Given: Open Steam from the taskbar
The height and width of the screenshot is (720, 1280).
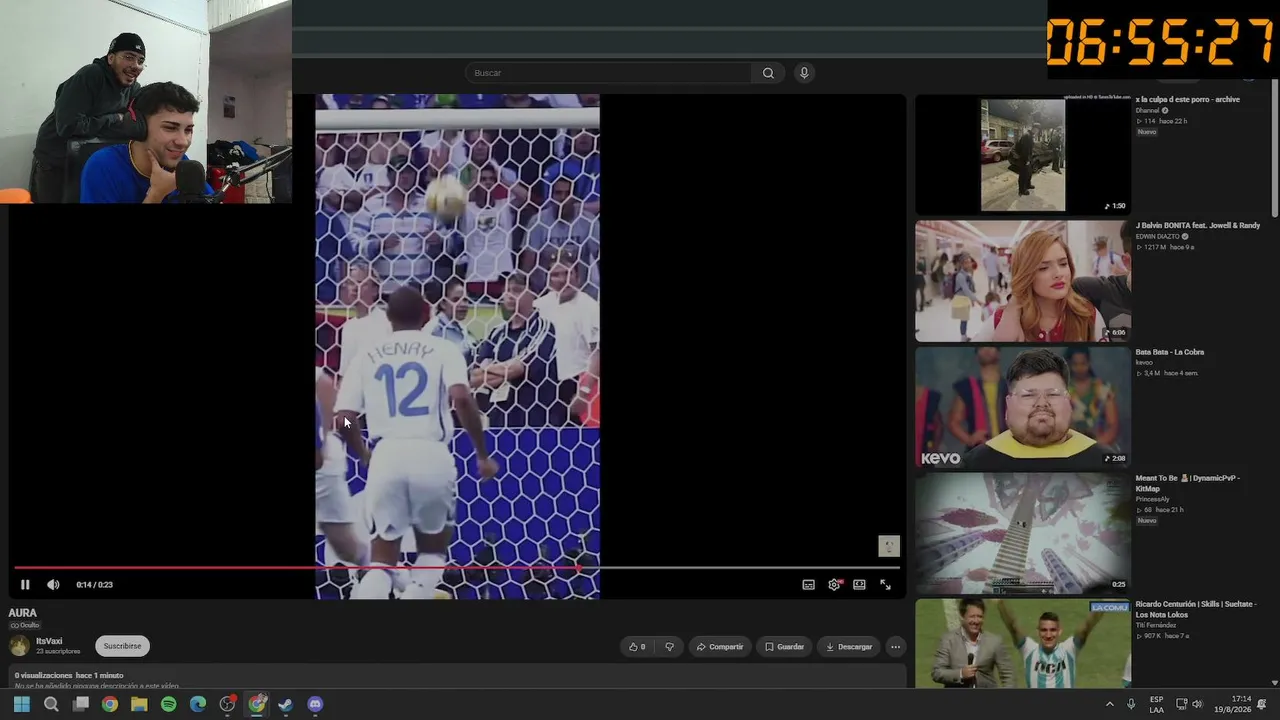Looking at the screenshot, I should click(286, 704).
